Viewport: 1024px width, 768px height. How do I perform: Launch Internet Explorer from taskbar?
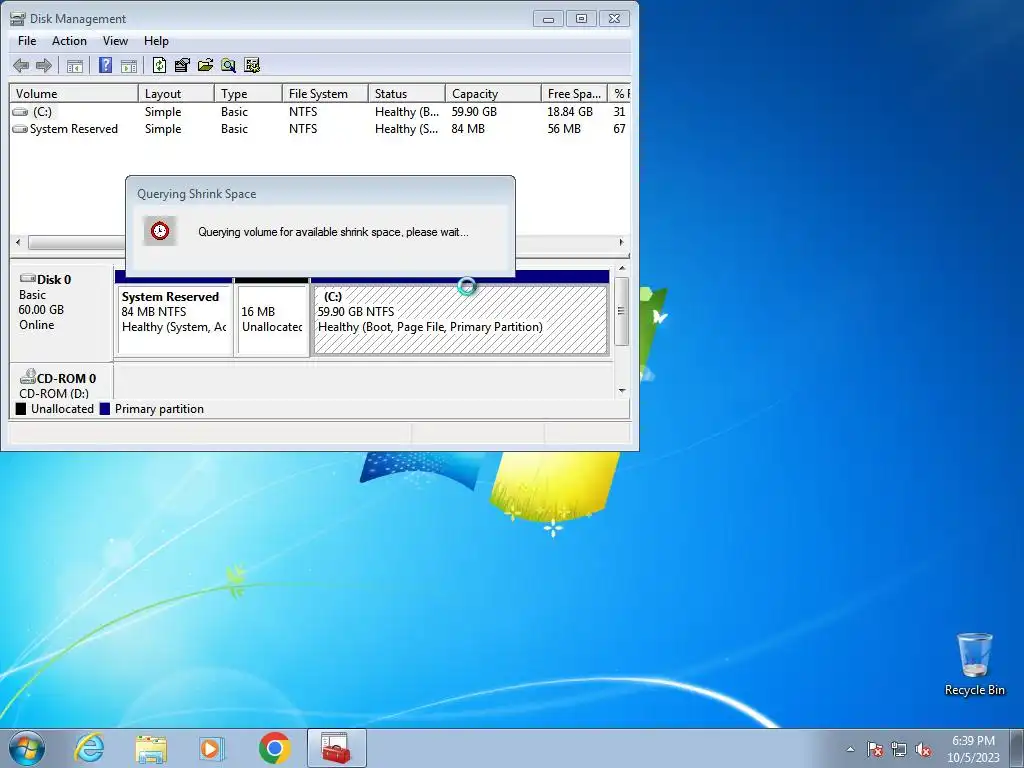coord(89,748)
